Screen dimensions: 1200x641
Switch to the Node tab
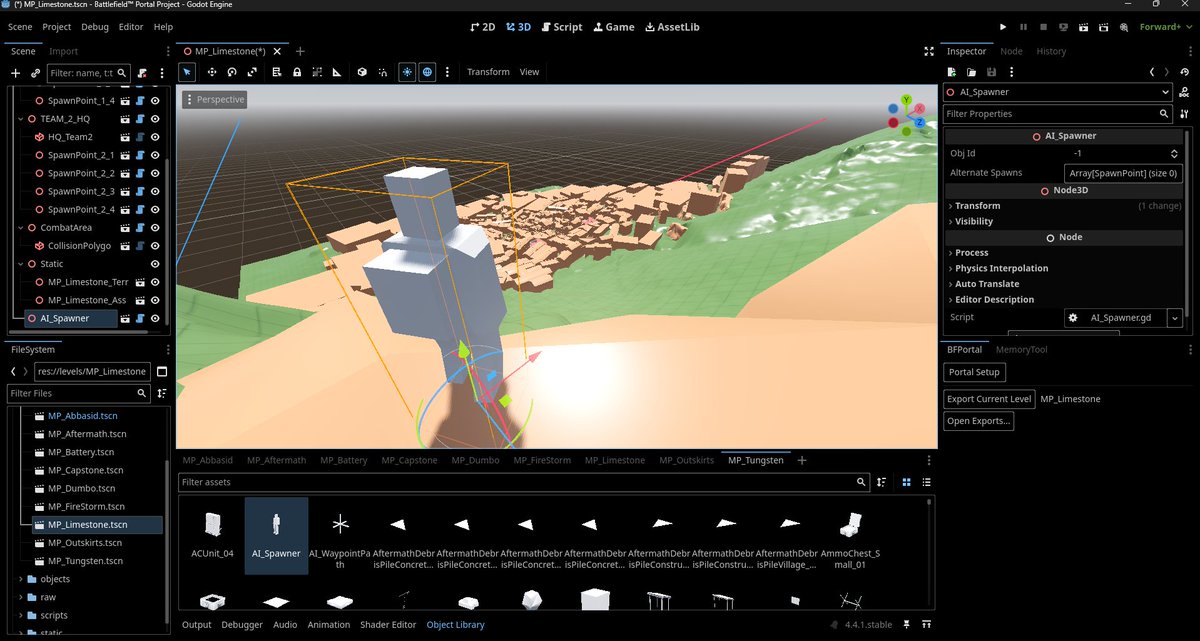(x=1011, y=51)
